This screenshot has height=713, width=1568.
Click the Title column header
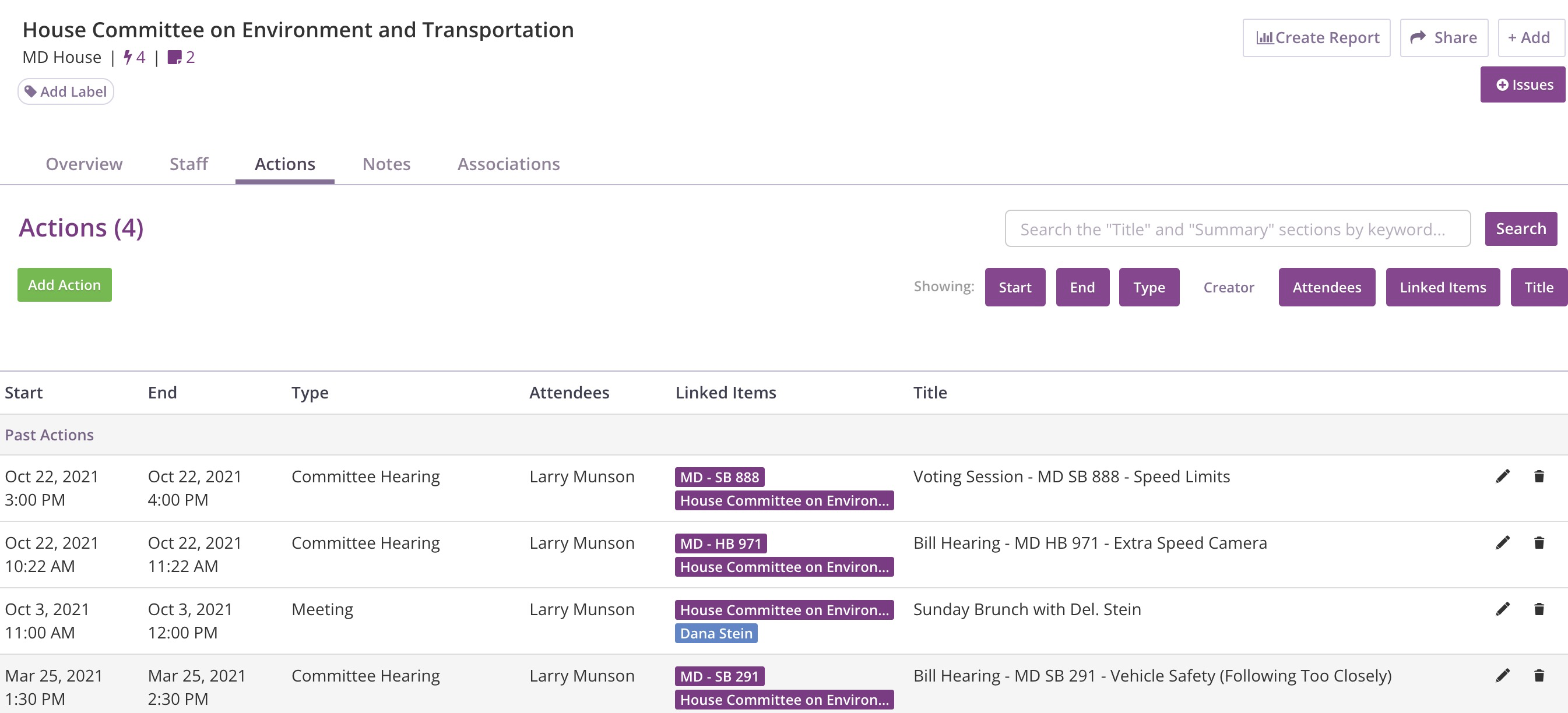(x=930, y=393)
